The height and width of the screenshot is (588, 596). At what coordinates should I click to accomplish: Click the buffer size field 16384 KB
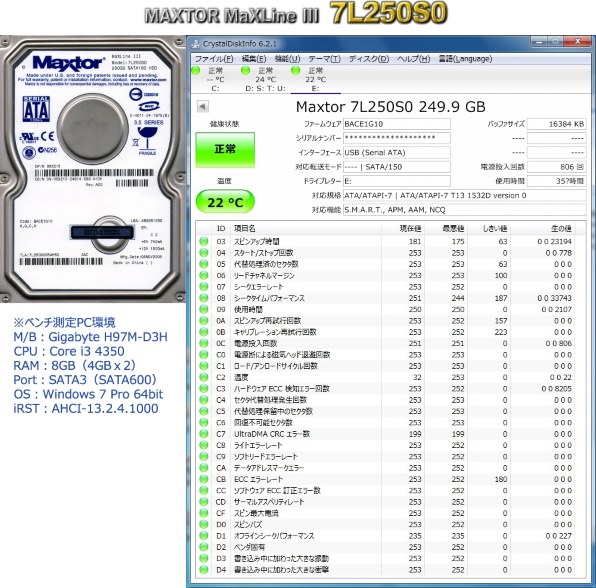click(x=556, y=124)
